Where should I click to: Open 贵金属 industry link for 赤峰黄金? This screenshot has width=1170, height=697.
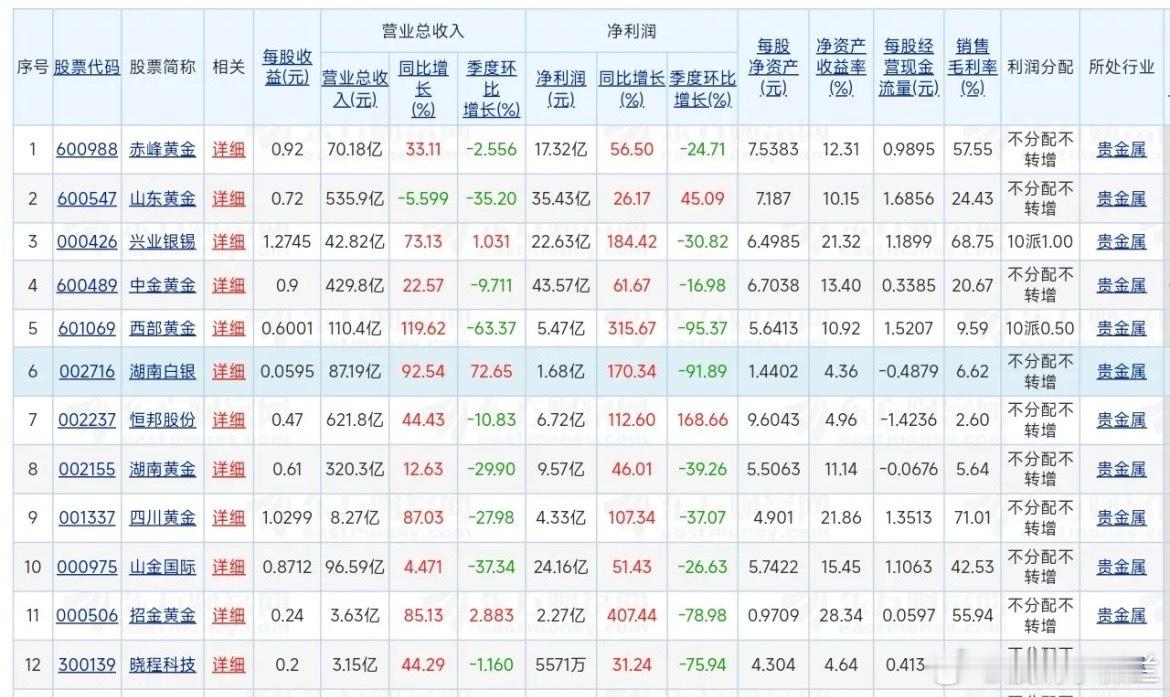tap(1121, 149)
